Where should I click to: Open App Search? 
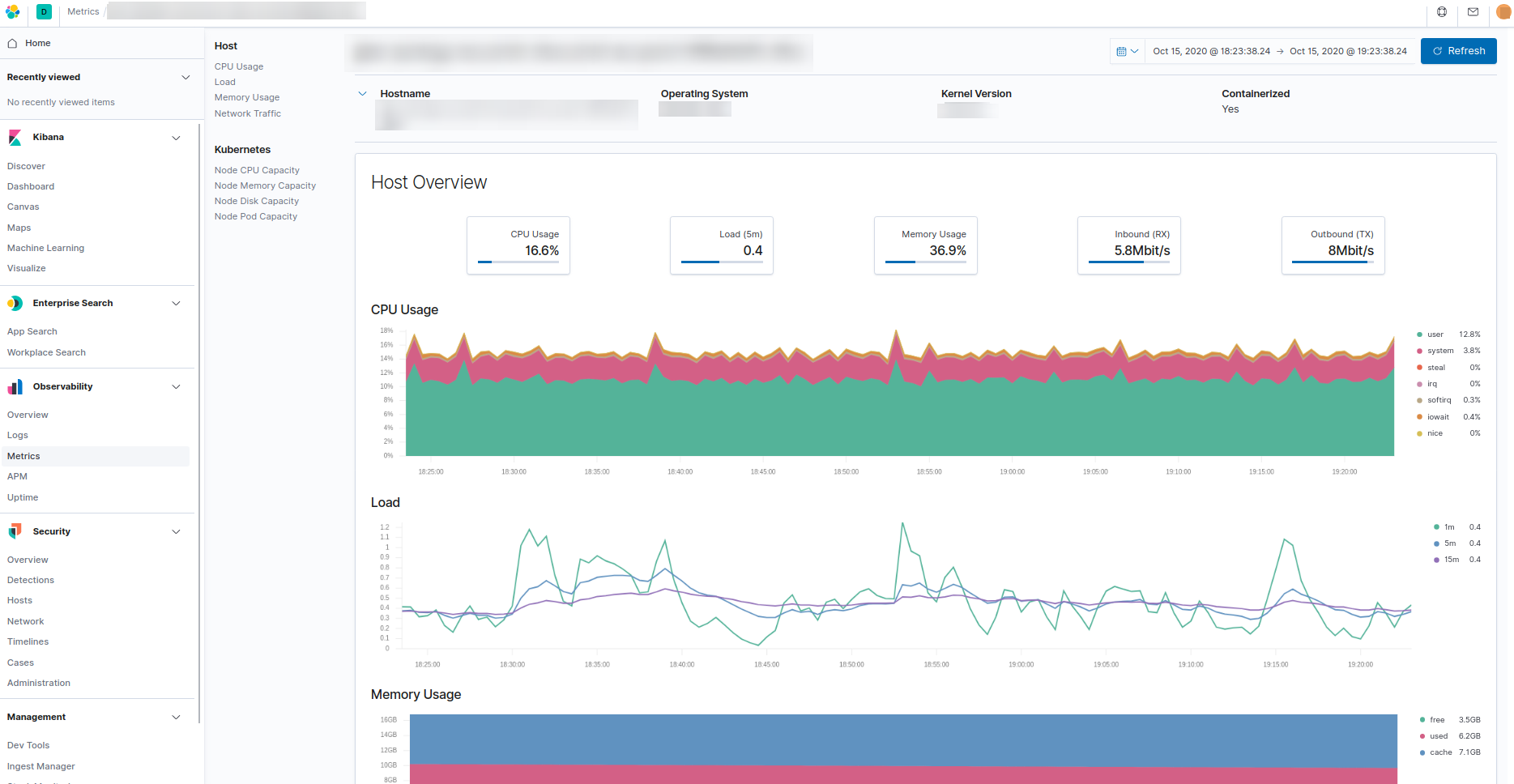32,331
